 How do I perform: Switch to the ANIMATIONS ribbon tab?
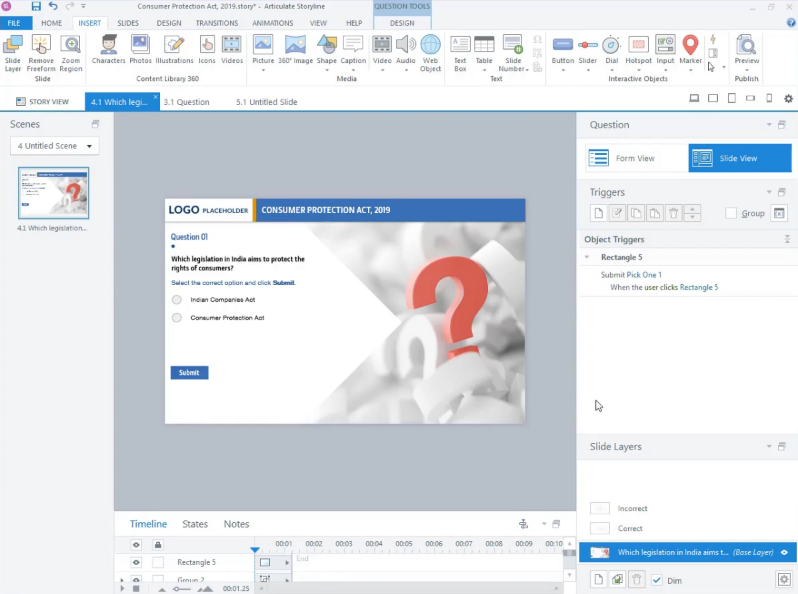tap(273, 23)
